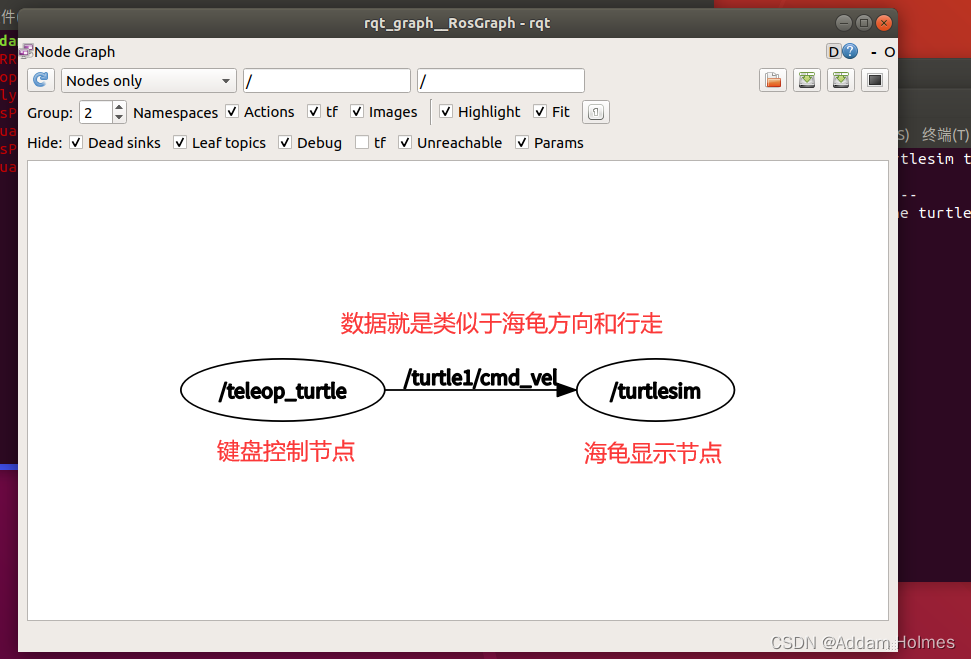
Task: Open terminal 终端(T) menu behind
Action: coord(945,134)
